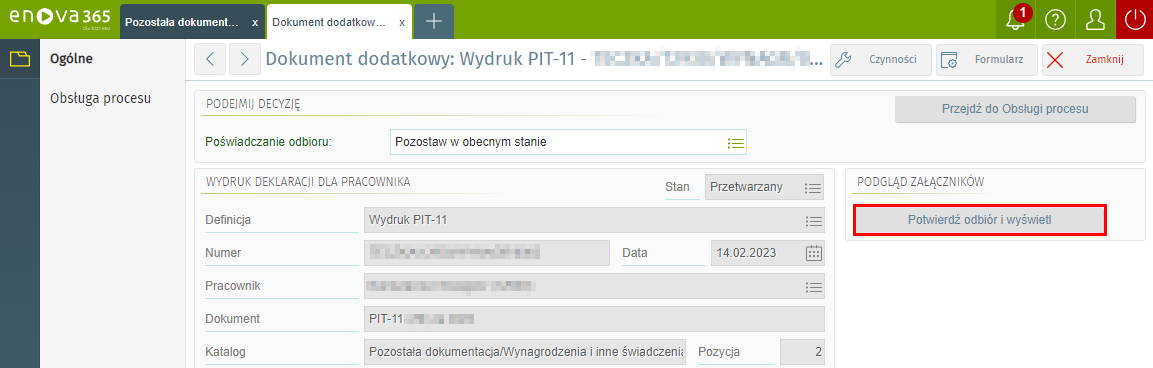Open the calendar picker for Data field
The image size is (1153, 368).
[x=813, y=252]
